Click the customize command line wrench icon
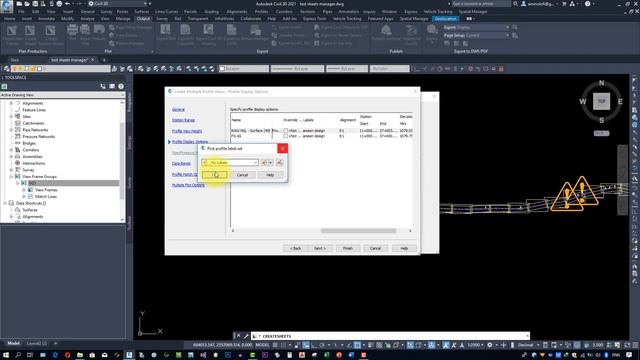Image resolution: width=640 pixels, height=360 pixels. coord(246,336)
